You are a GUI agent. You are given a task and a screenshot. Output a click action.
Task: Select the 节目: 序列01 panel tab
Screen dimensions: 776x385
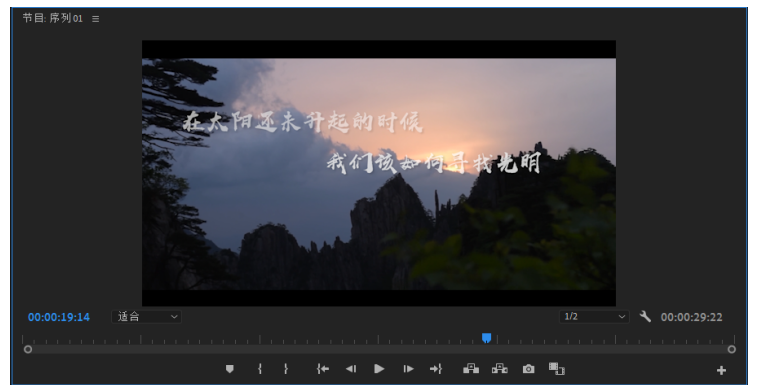[52, 18]
